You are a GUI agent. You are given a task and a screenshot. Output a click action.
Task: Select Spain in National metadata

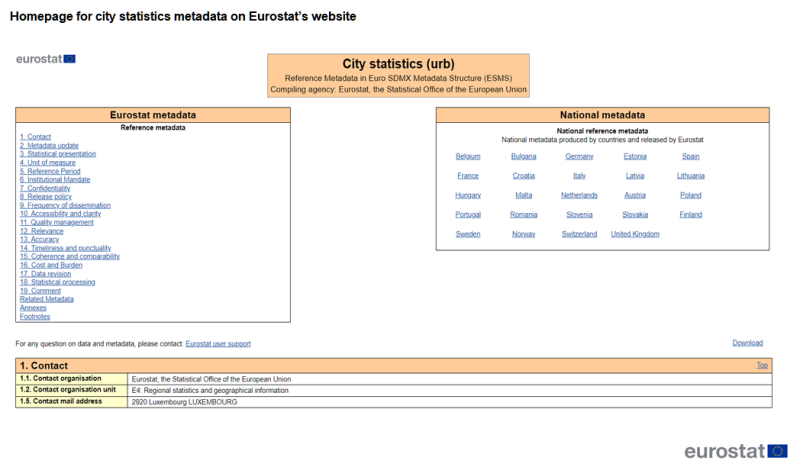[x=690, y=157]
